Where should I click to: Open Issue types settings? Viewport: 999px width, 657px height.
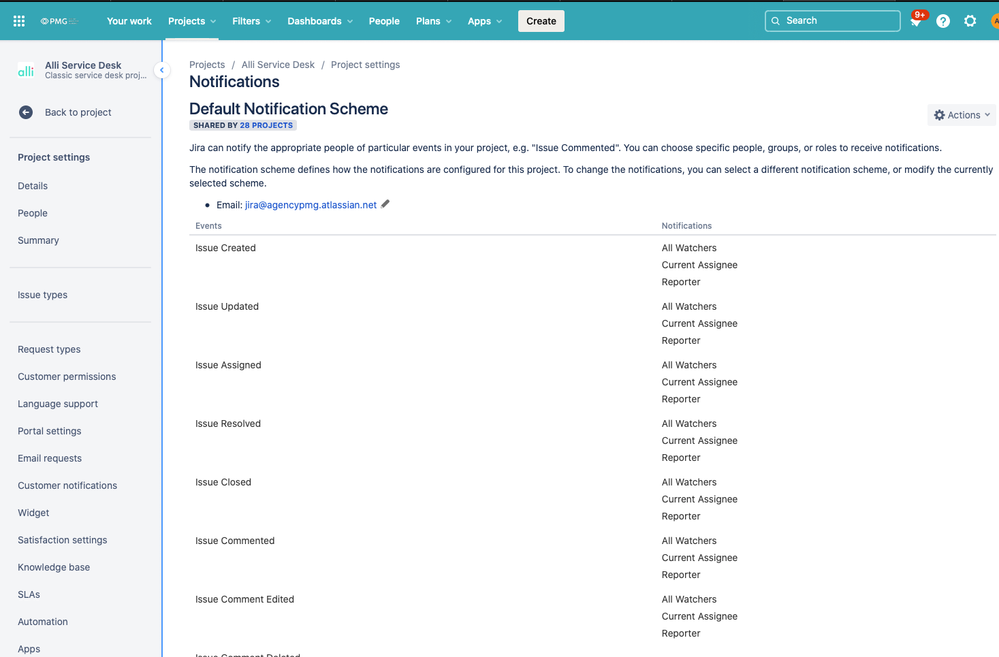point(43,294)
